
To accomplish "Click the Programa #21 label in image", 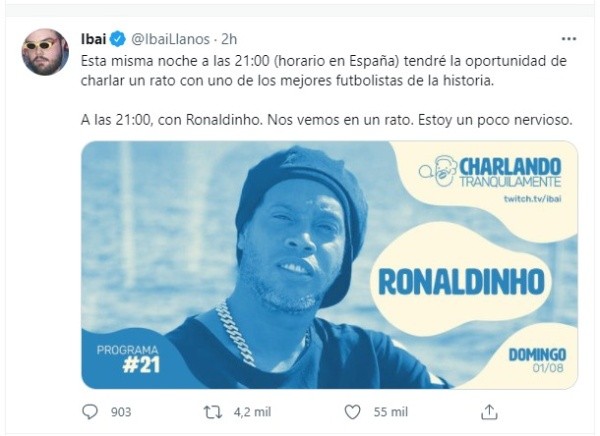I will coord(129,359).
